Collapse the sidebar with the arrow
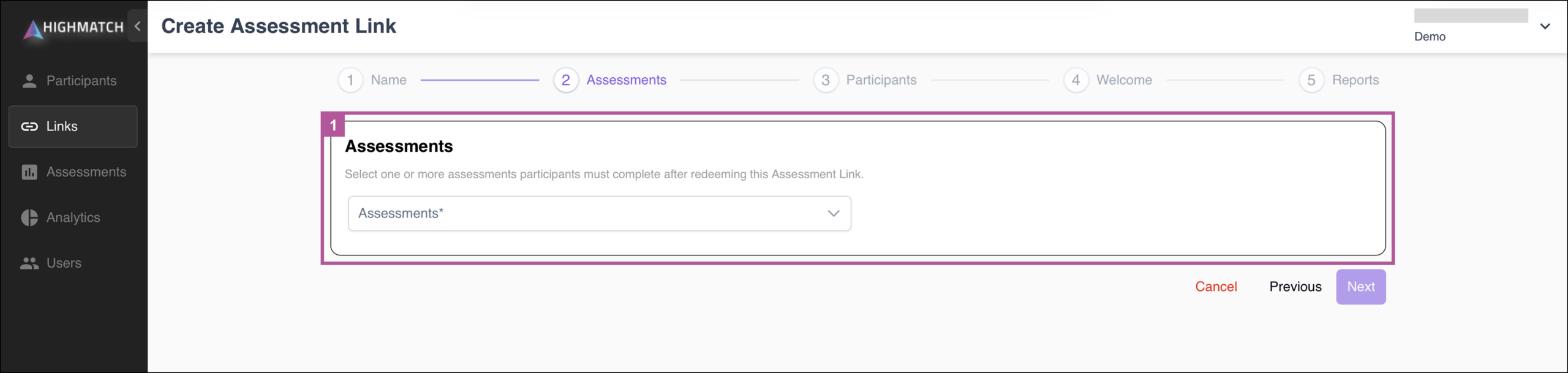This screenshot has height=373, width=1568. point(138,26)
